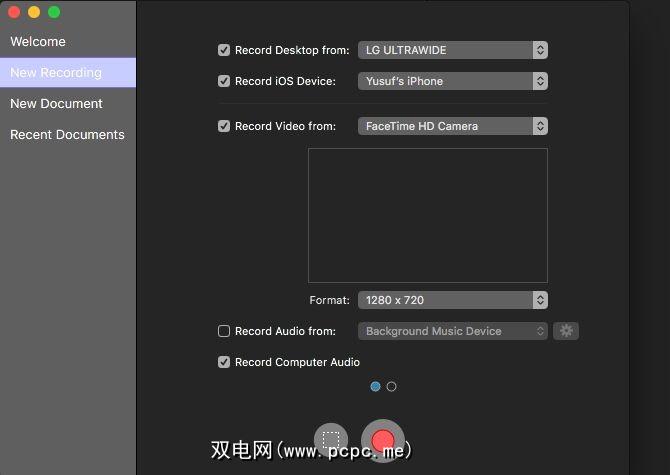Click the red close window button
This screenshot has height=475, width=670.
pyautogui.click(x=14, y=12)
